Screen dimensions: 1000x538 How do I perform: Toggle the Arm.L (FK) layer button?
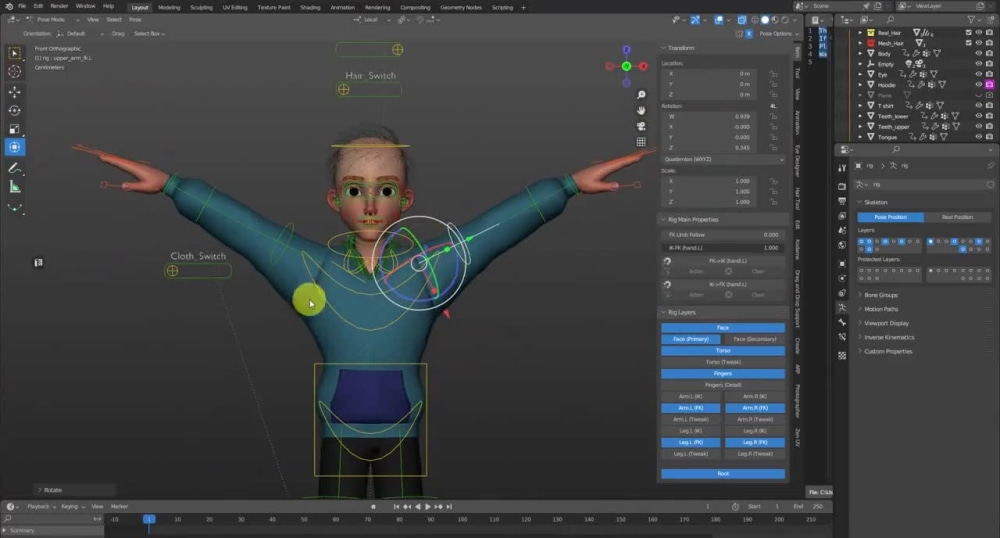(x=691, y=408)
